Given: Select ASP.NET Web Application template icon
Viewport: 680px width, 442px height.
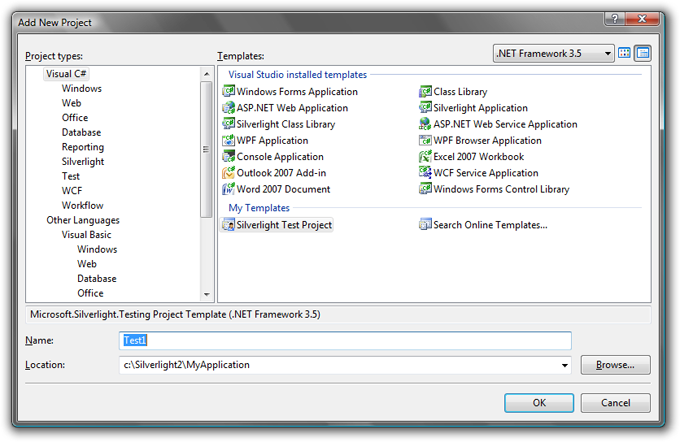Looking at the screenshot, I should click(x=228, y=108).
